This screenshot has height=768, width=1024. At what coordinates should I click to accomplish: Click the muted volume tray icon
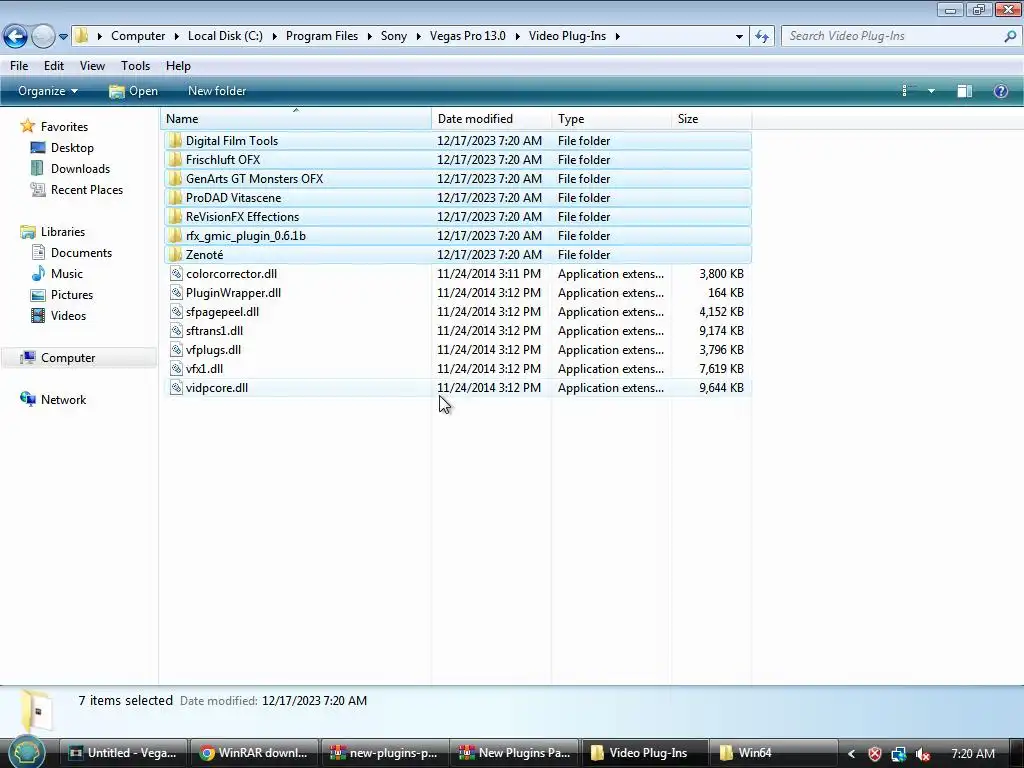click(923, 754)
